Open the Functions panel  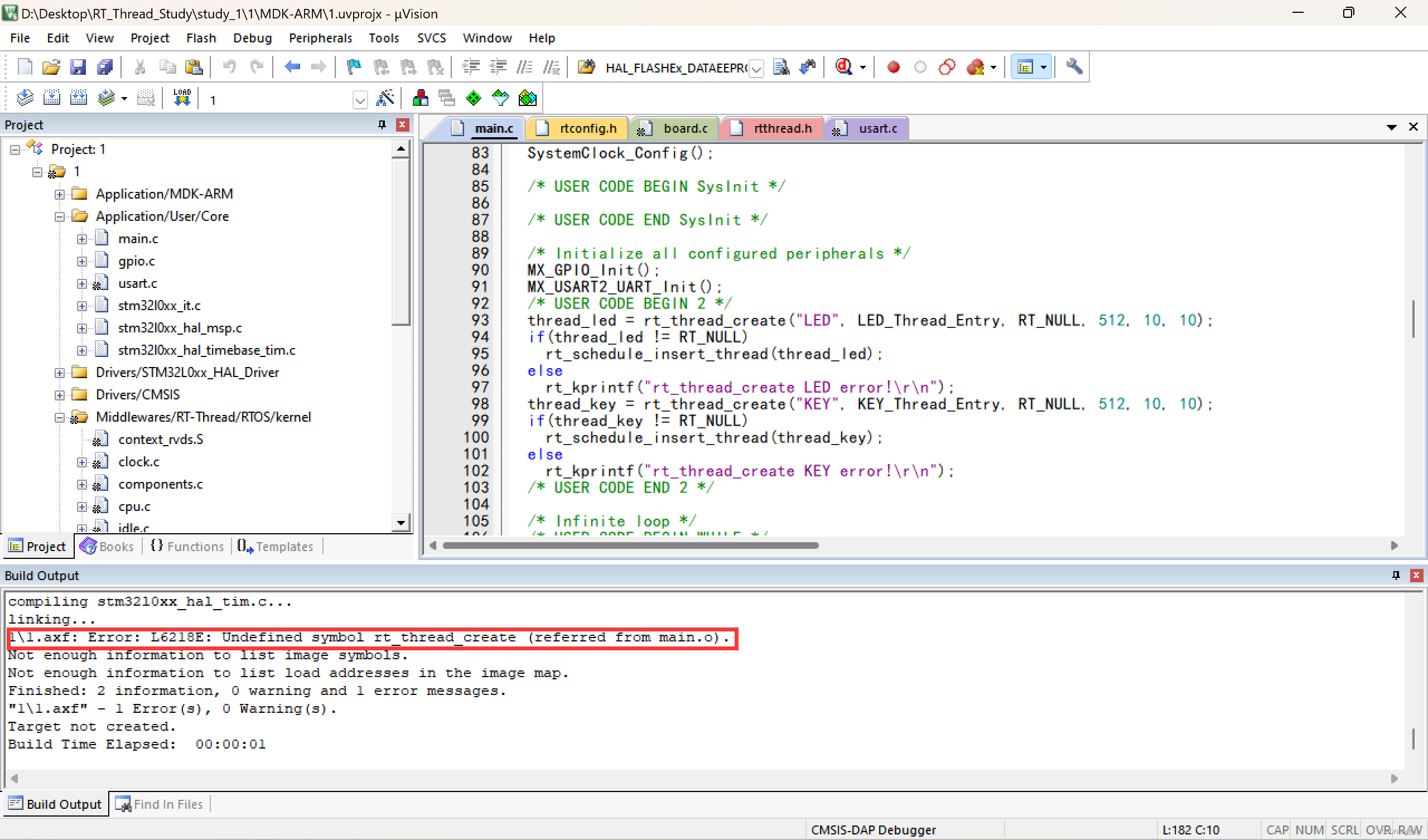[x=187, y=546]
